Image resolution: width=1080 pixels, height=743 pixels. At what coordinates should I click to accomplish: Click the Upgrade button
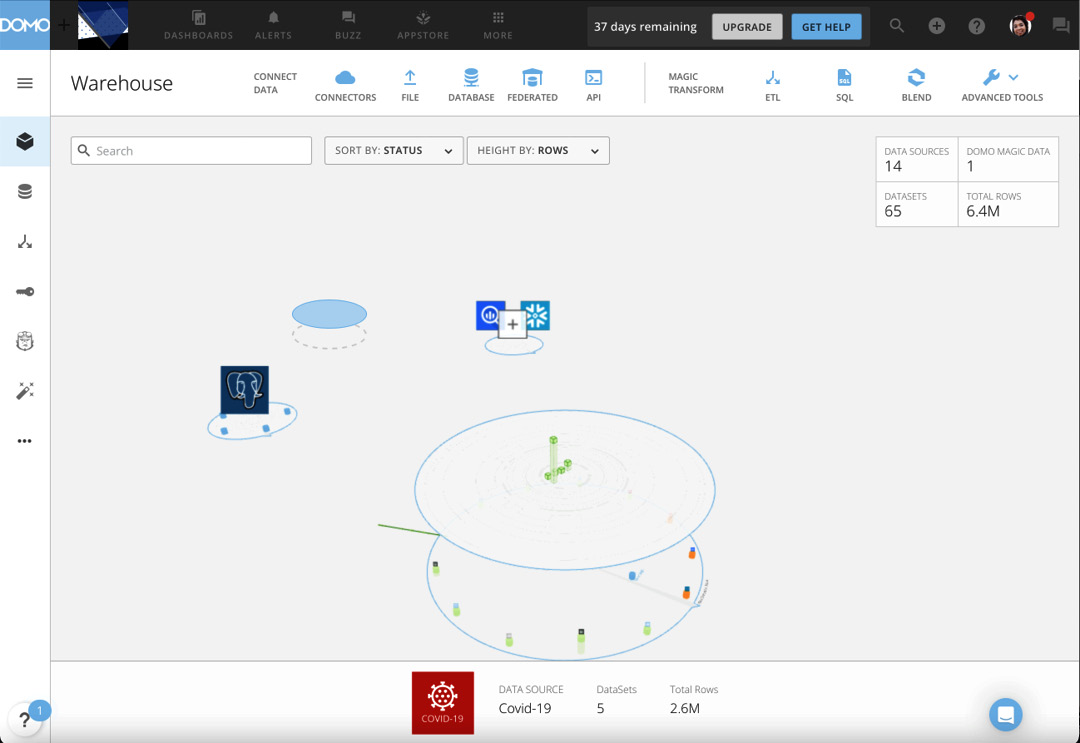click(747, 27)
